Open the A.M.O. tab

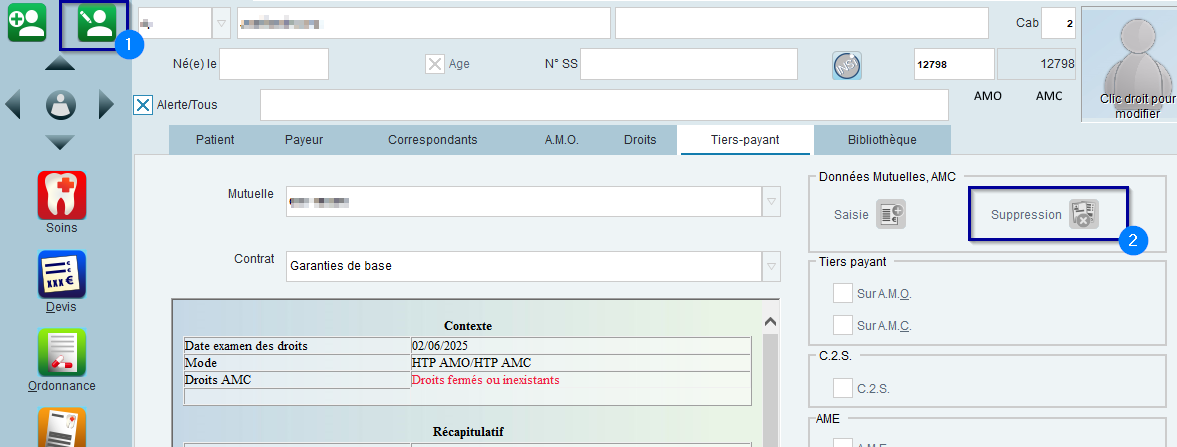pyautogui.click(x=561, y=140)
